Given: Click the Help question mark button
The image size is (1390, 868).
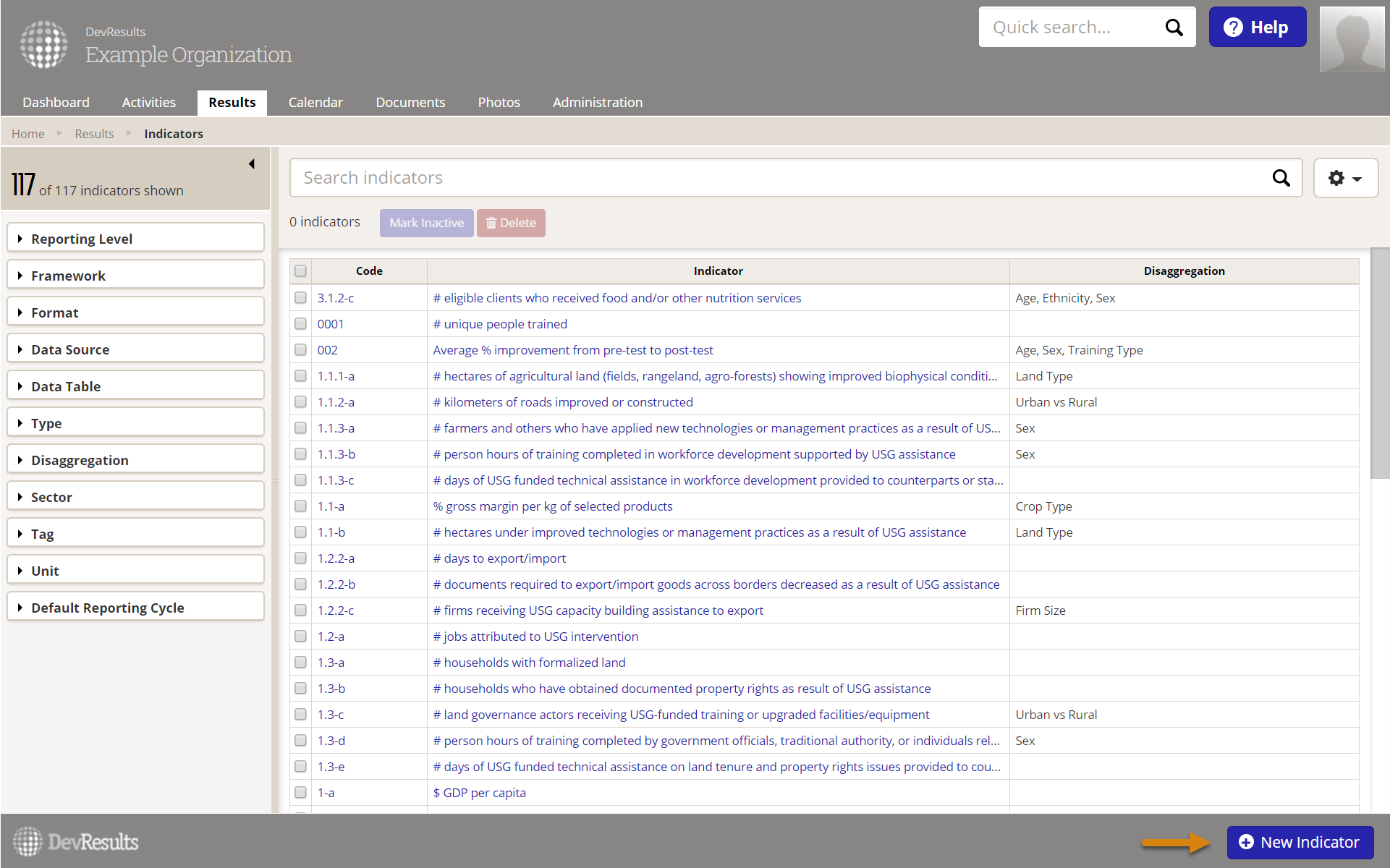Looking at the screenshot, I should point(1257,27).
